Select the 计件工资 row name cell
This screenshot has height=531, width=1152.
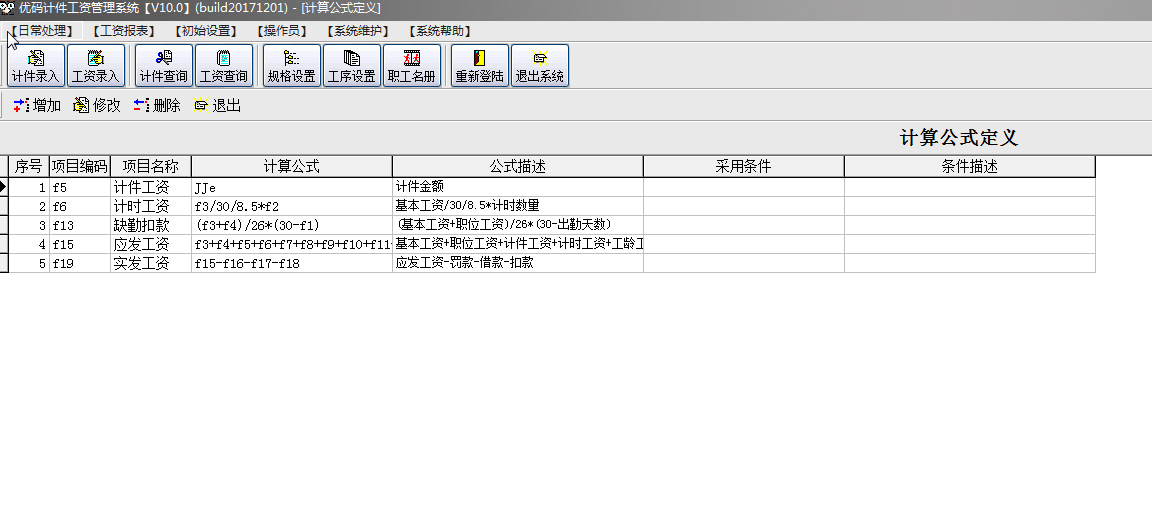click(x=151, y=187)
